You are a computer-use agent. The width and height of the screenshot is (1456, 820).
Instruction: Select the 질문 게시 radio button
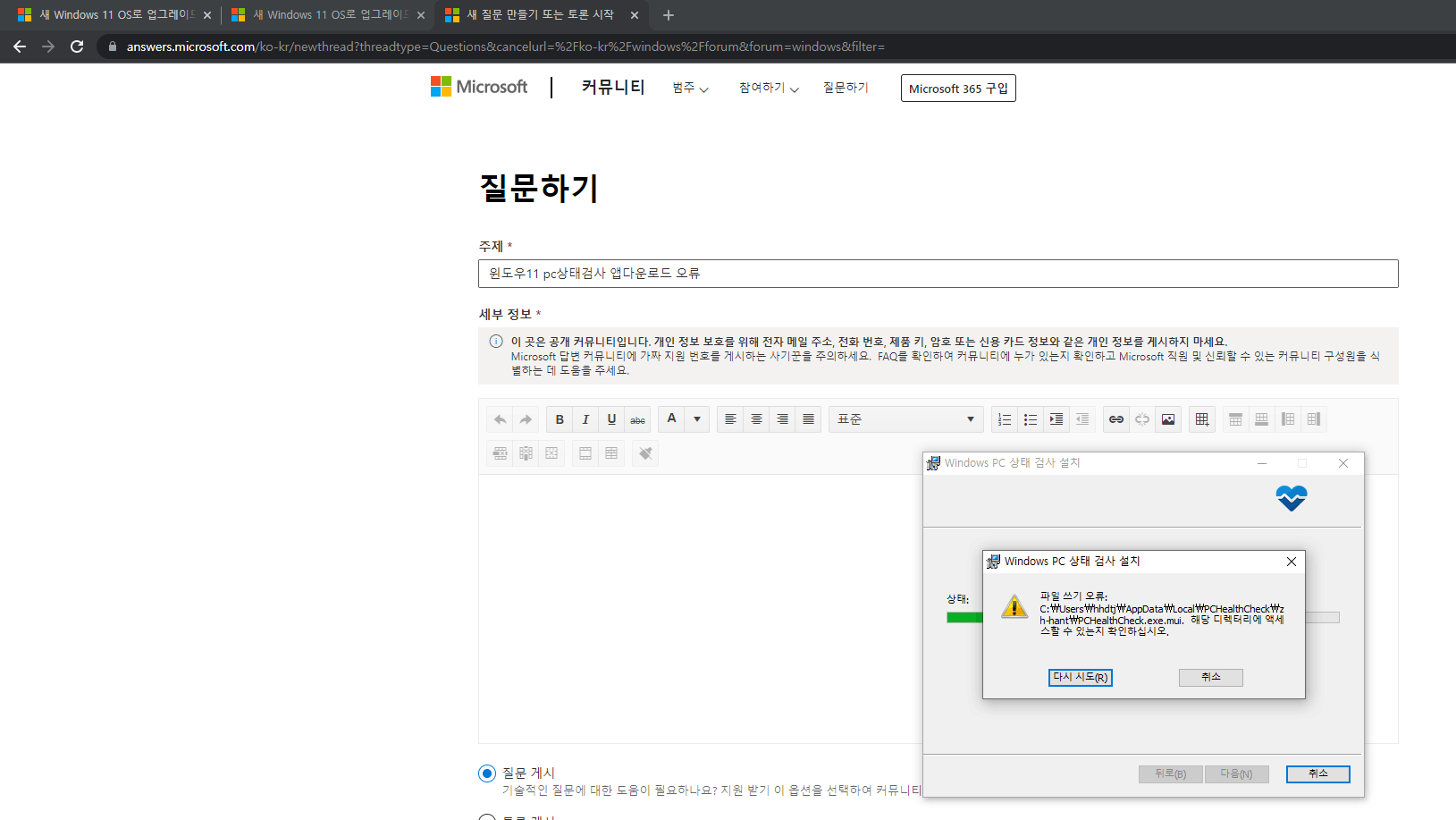[487, 774]
